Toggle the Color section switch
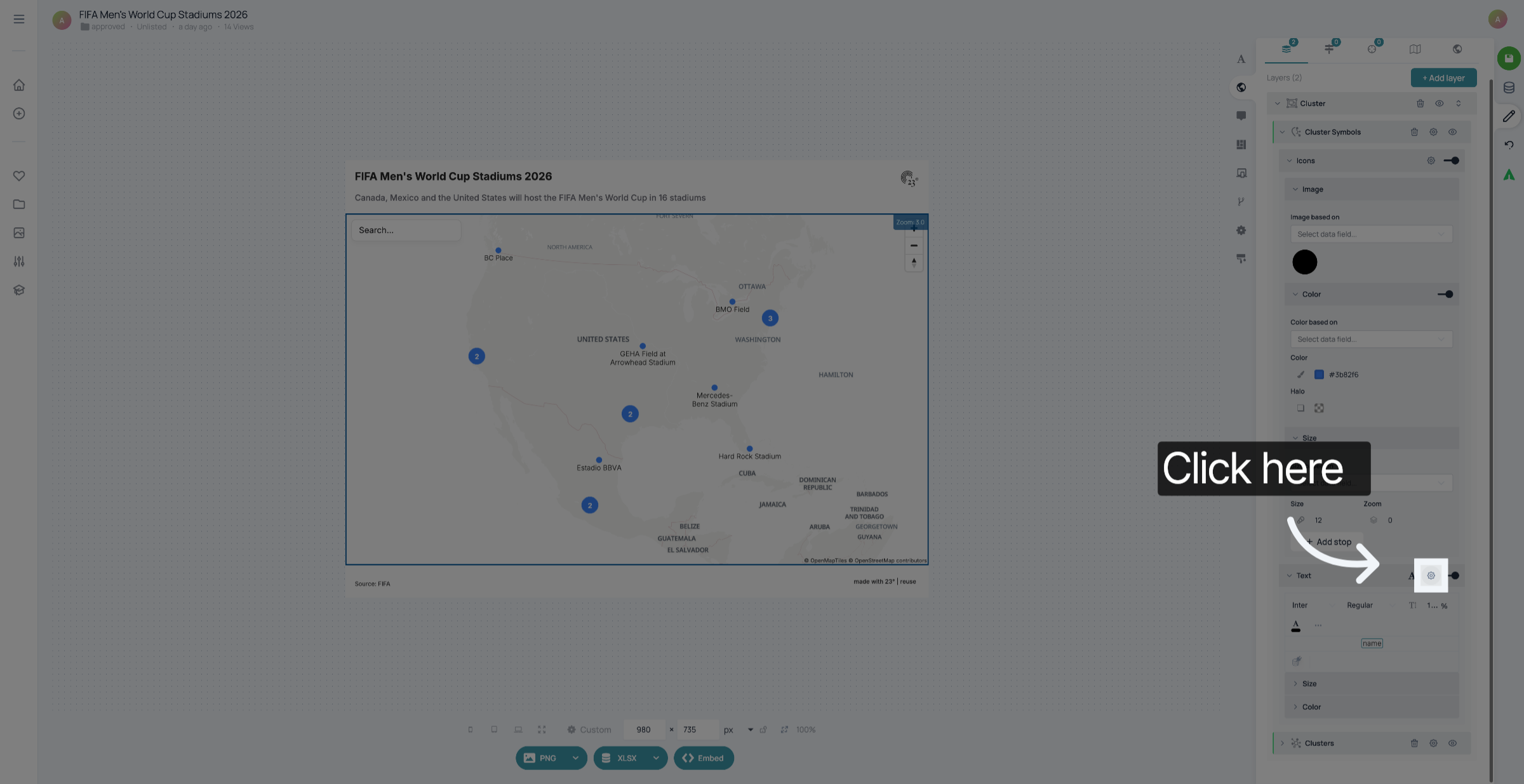This screenshot has height=784, width=1524. click(x=1445, y=295)
